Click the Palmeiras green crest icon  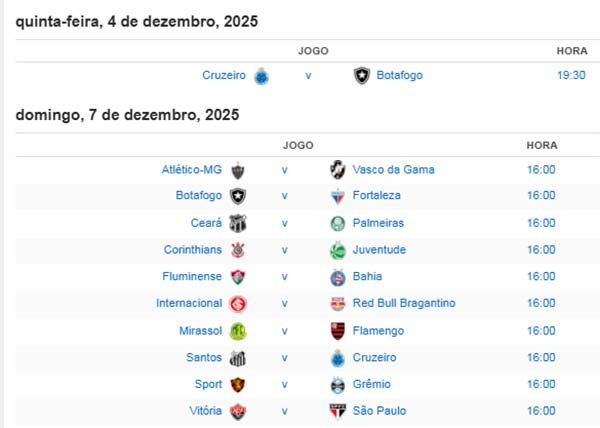(338, 223)
